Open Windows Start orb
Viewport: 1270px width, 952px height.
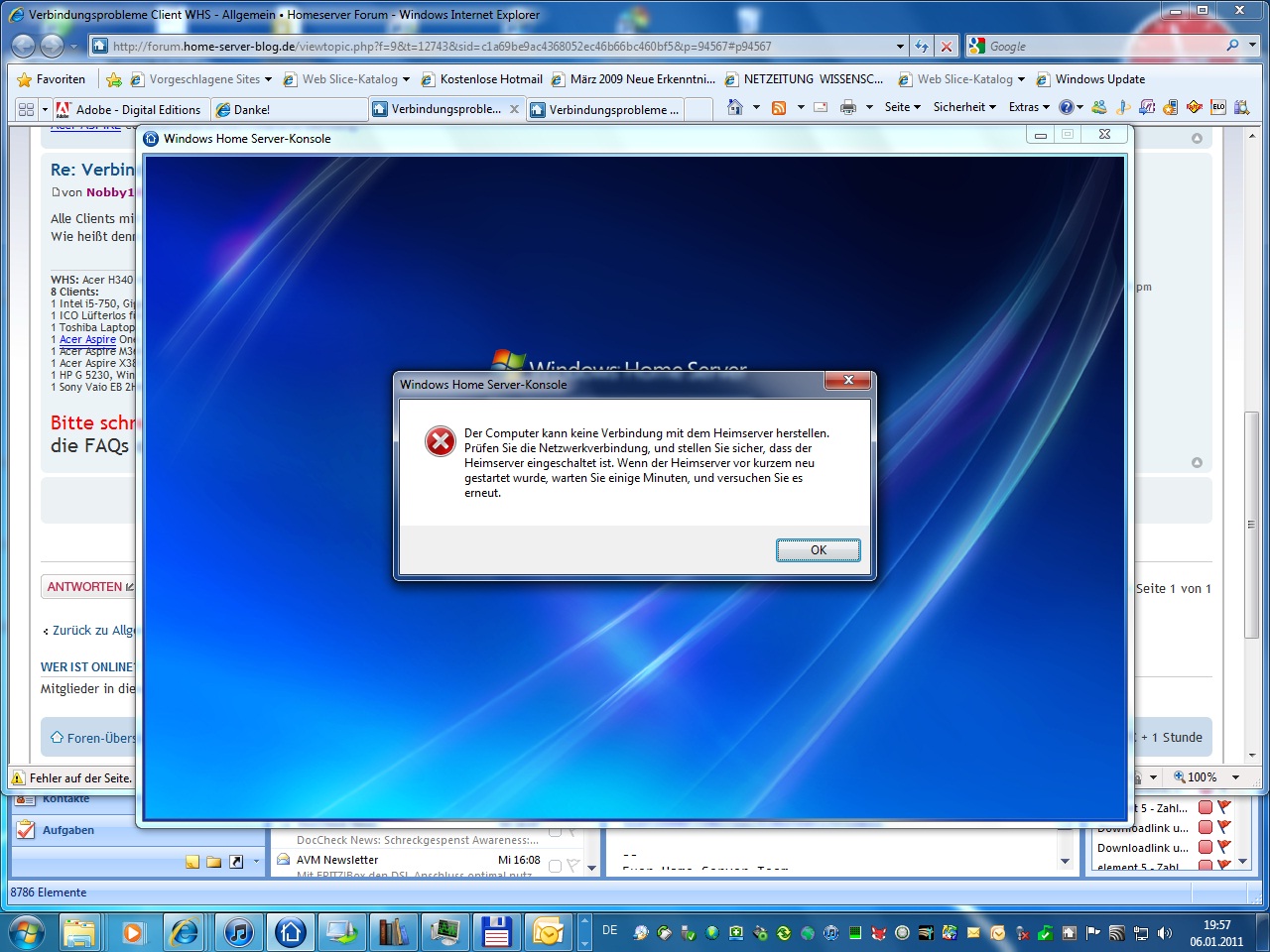(x=27, y=932)
